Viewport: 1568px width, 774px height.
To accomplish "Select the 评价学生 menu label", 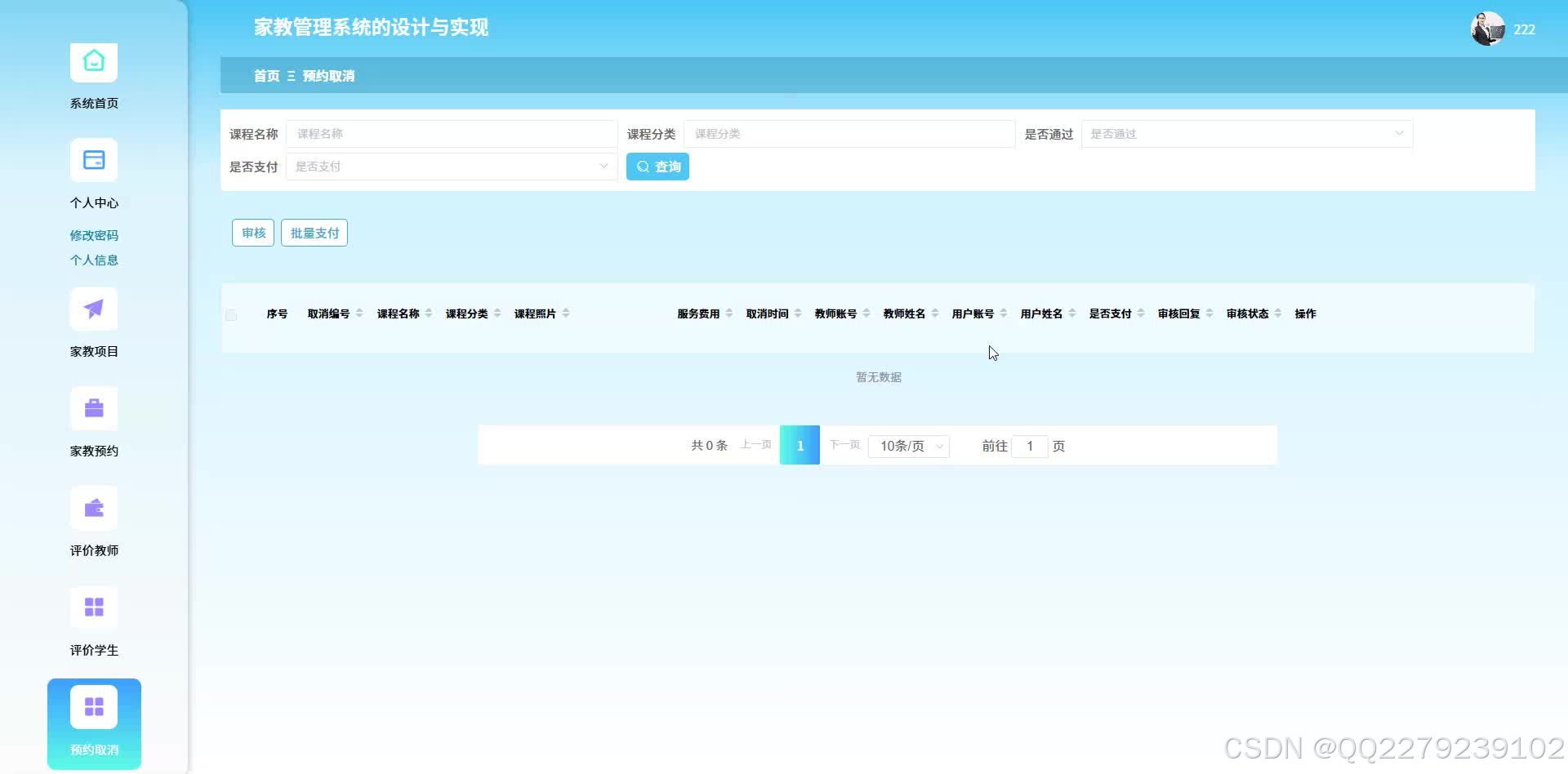I will [x=94, y=650].
